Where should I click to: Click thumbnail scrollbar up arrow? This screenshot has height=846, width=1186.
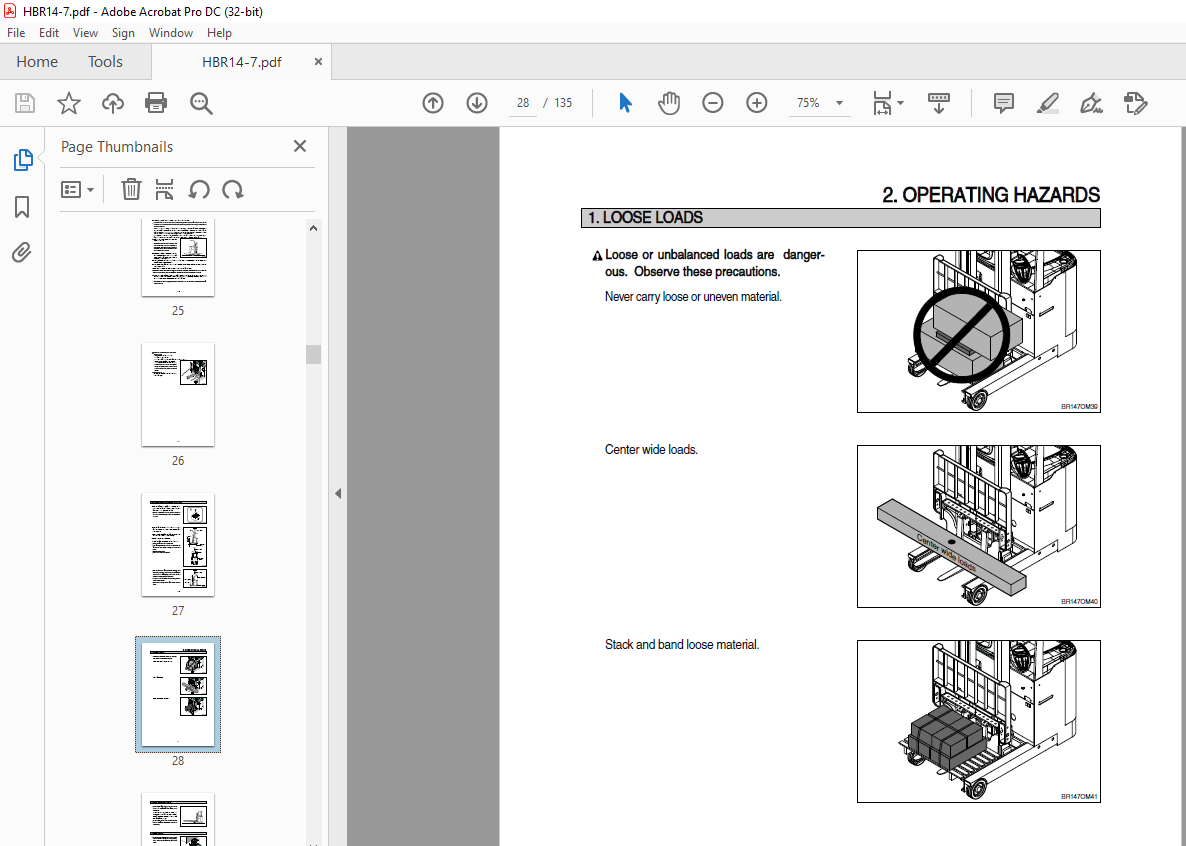[x=313, y=228]
